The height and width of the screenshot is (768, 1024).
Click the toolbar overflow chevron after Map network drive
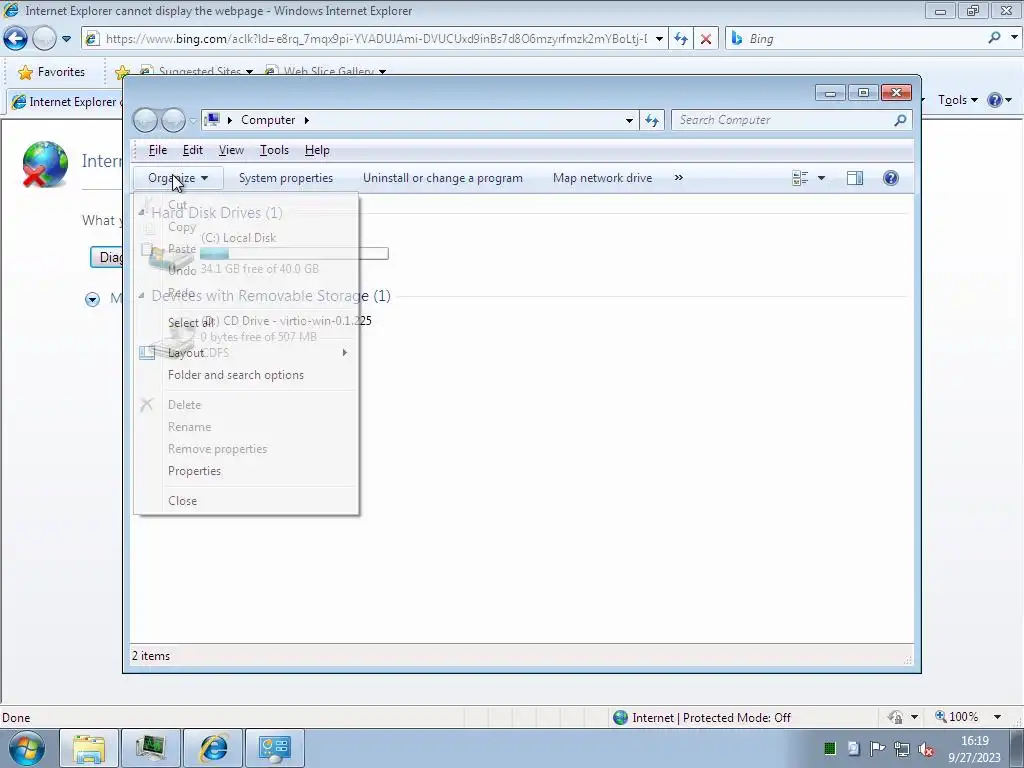click(x=679, y=178)
